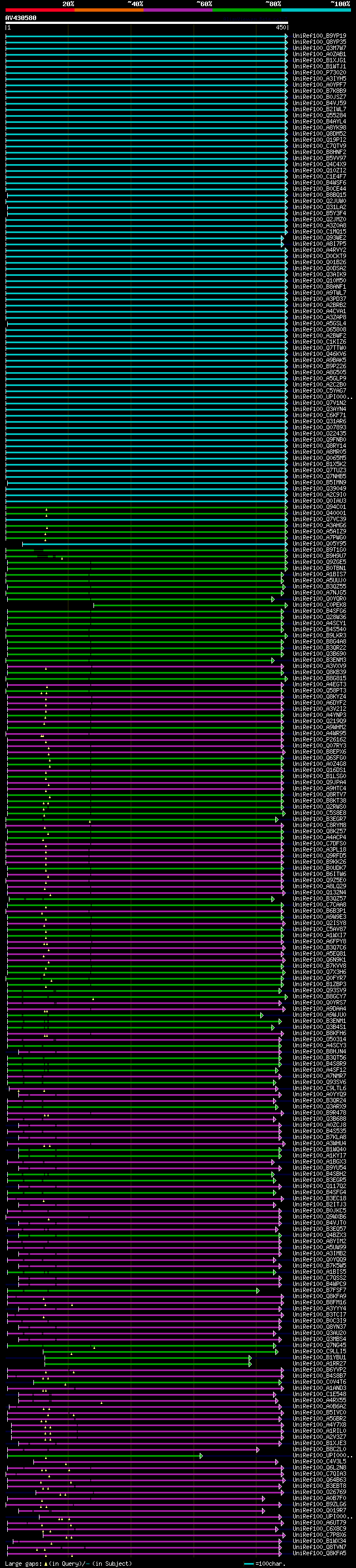Select the UniRef100_B0TBN1 label
The height and width of the screenshot is (1568, 356).
point(319,568)
